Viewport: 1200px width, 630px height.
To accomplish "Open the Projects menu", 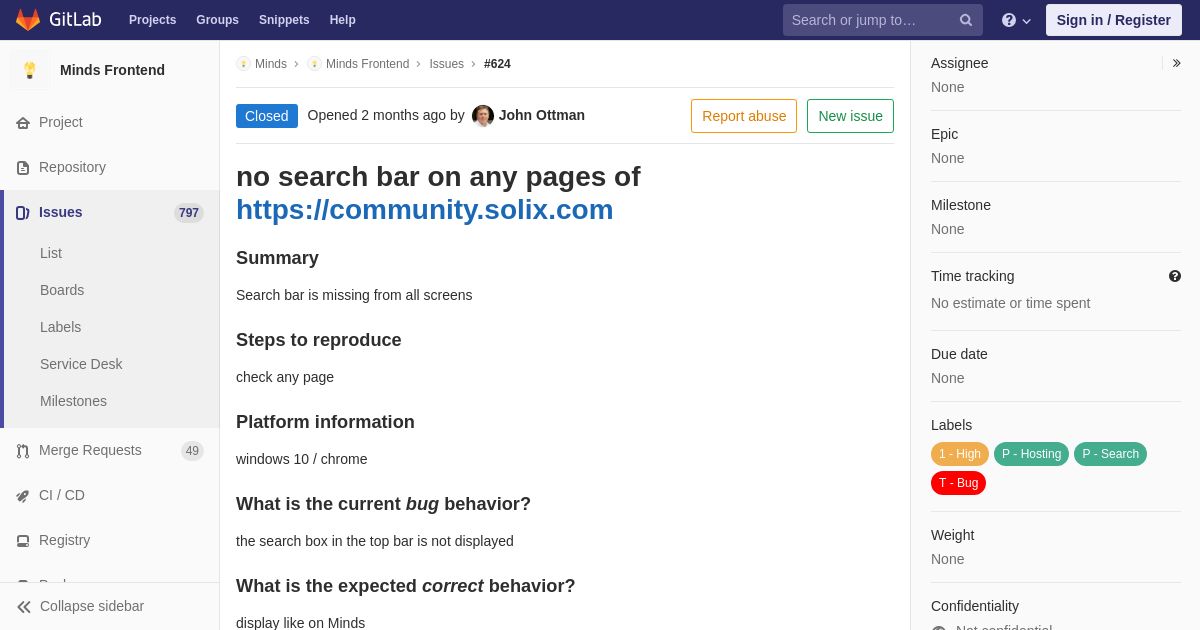I will tap(153, 20).
